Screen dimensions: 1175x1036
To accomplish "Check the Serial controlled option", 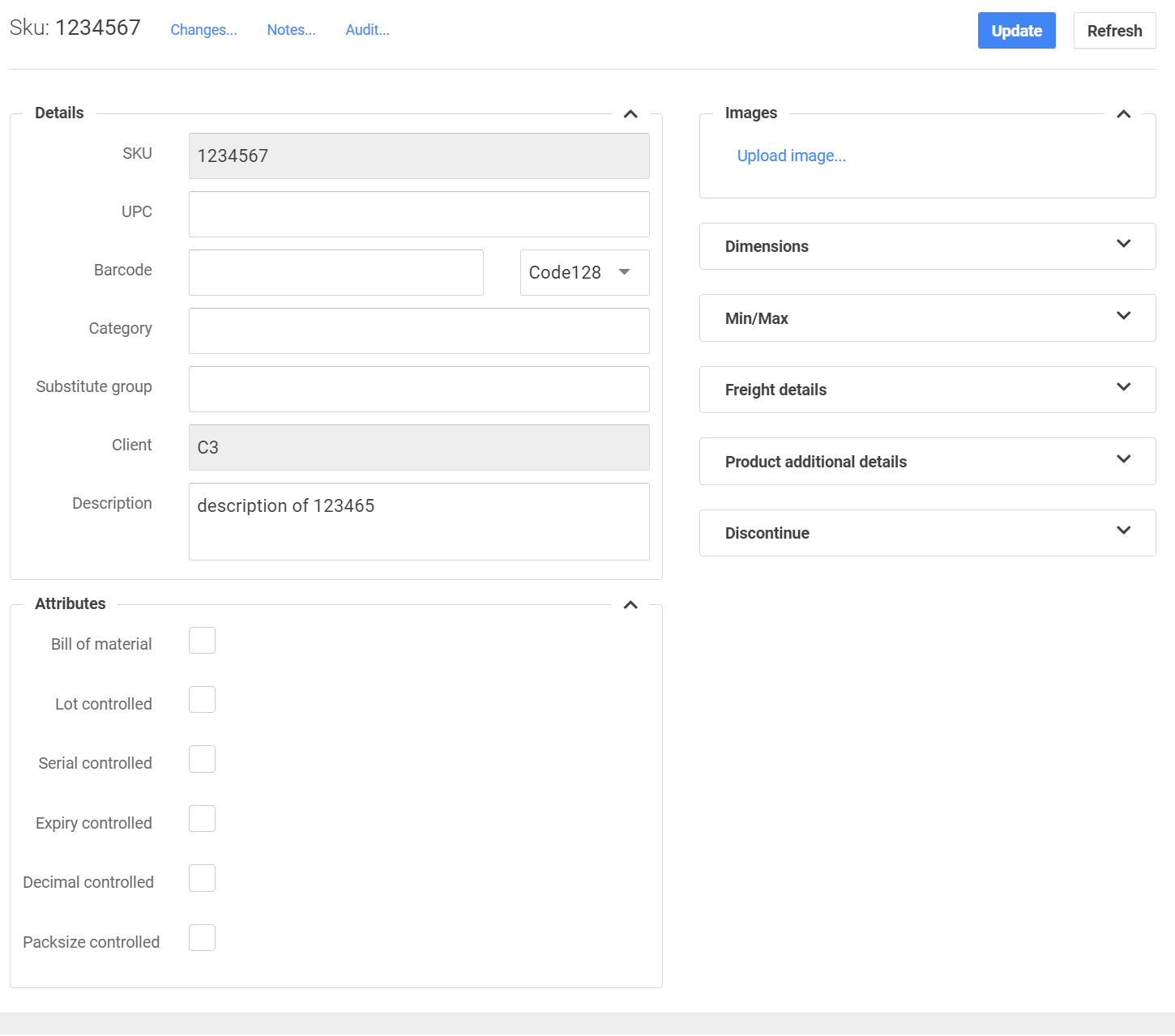I will tap(202, 760).
